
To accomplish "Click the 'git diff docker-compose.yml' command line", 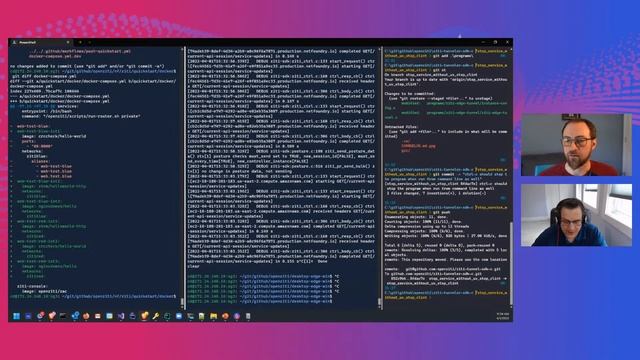I will tap(44, 76).
